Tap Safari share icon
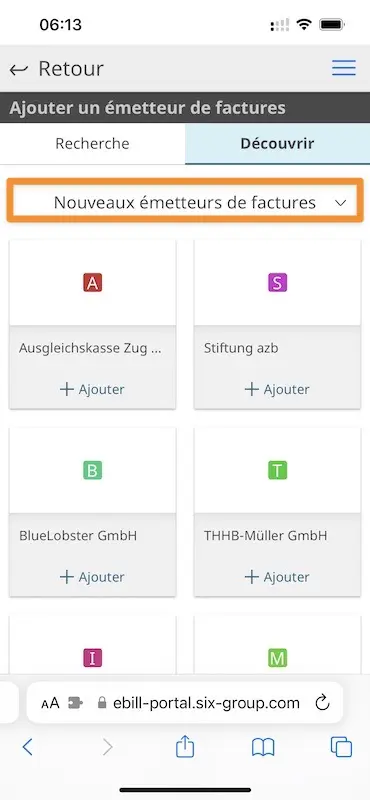Screen dimensions: 370x800 (185, 747)
